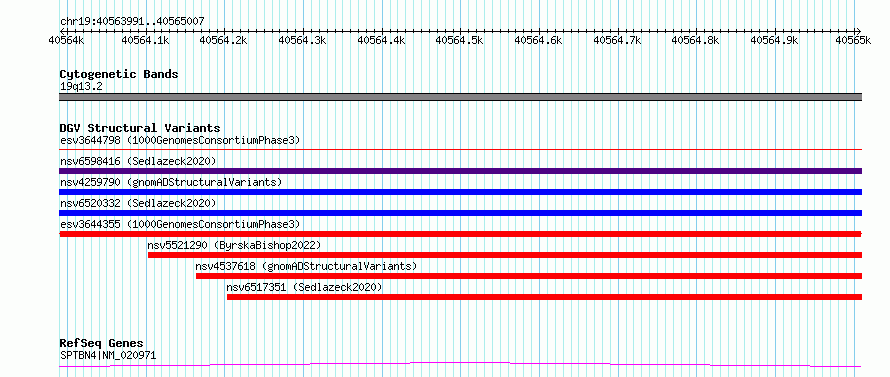Open variant label nsv6598416
Viewport: 890px width, 377px height.
pos(138,161)
